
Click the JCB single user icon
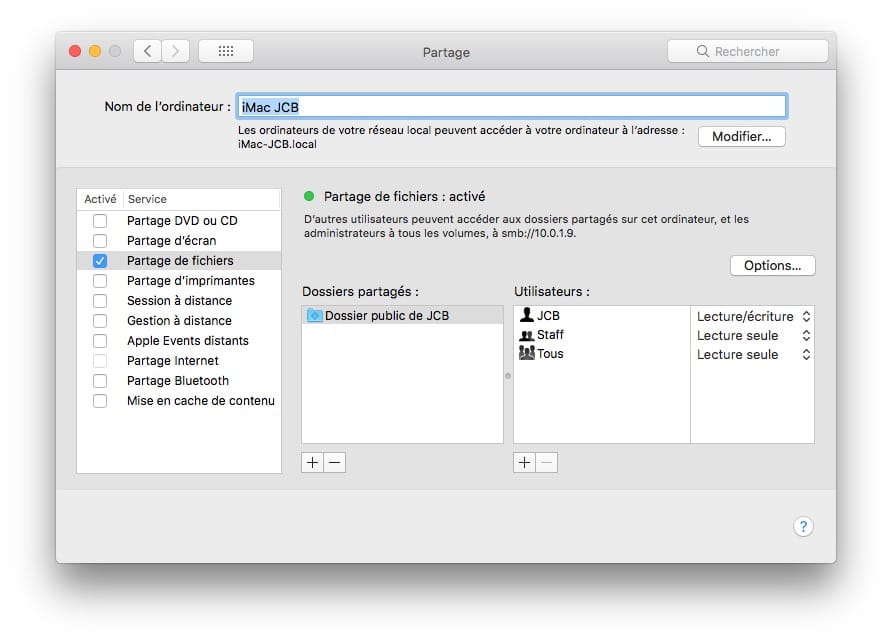pos(527,315)
